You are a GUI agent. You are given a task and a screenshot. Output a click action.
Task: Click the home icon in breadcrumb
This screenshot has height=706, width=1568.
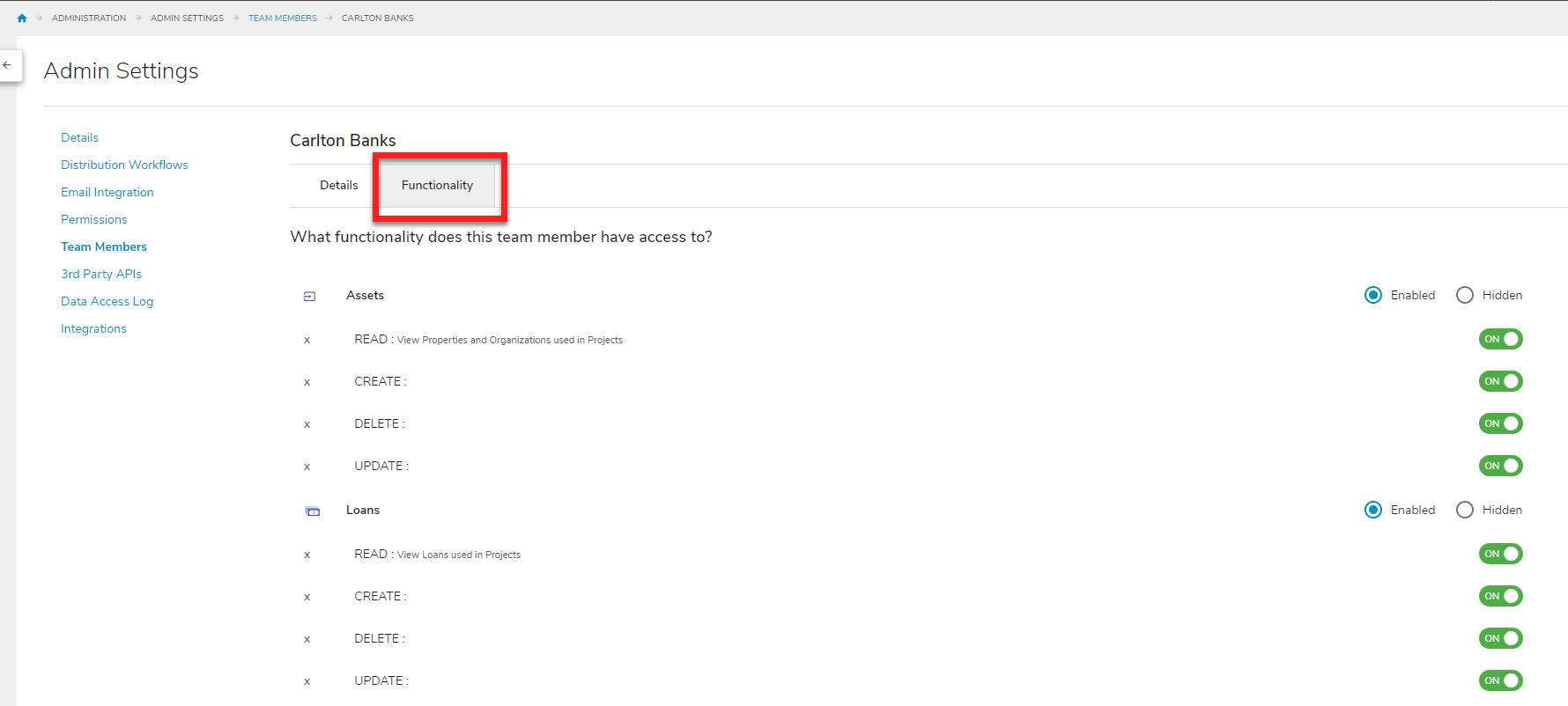(22, 18)
